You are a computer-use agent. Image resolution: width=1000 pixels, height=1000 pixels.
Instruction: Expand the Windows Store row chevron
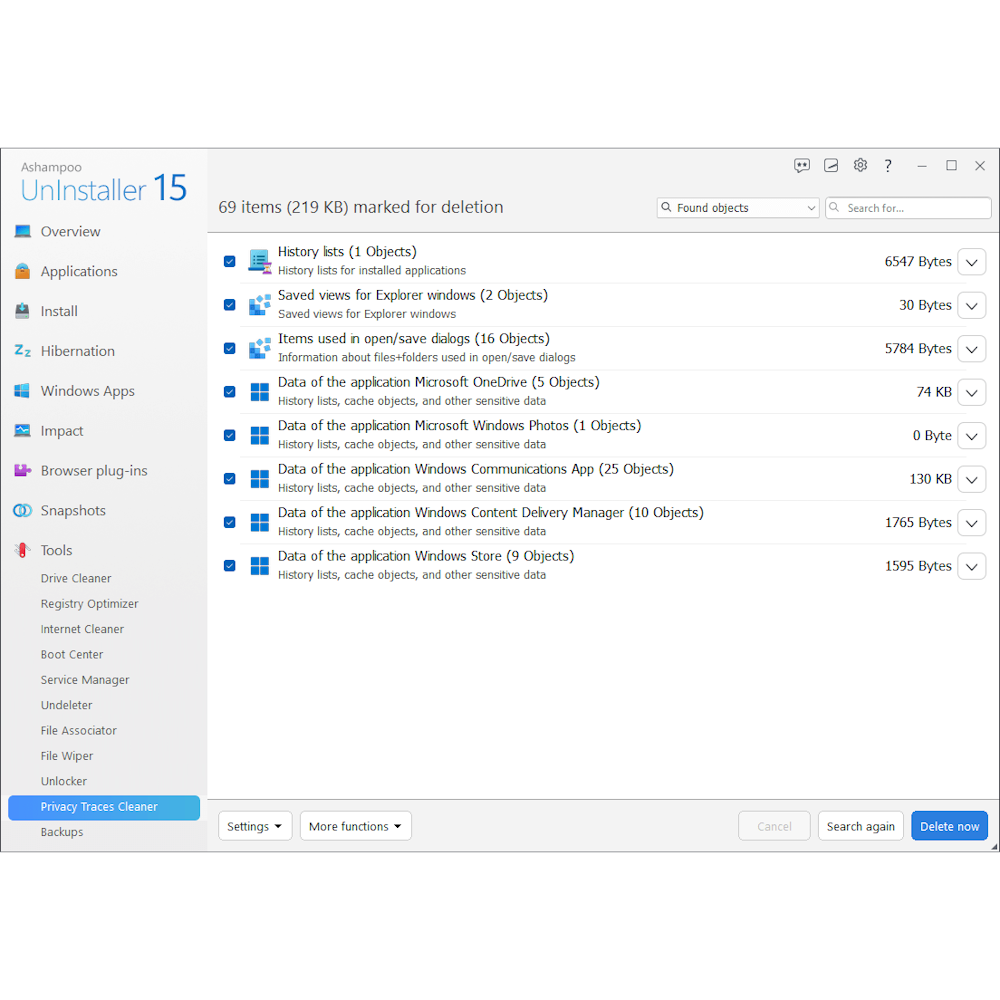click(x=971, y=566)
